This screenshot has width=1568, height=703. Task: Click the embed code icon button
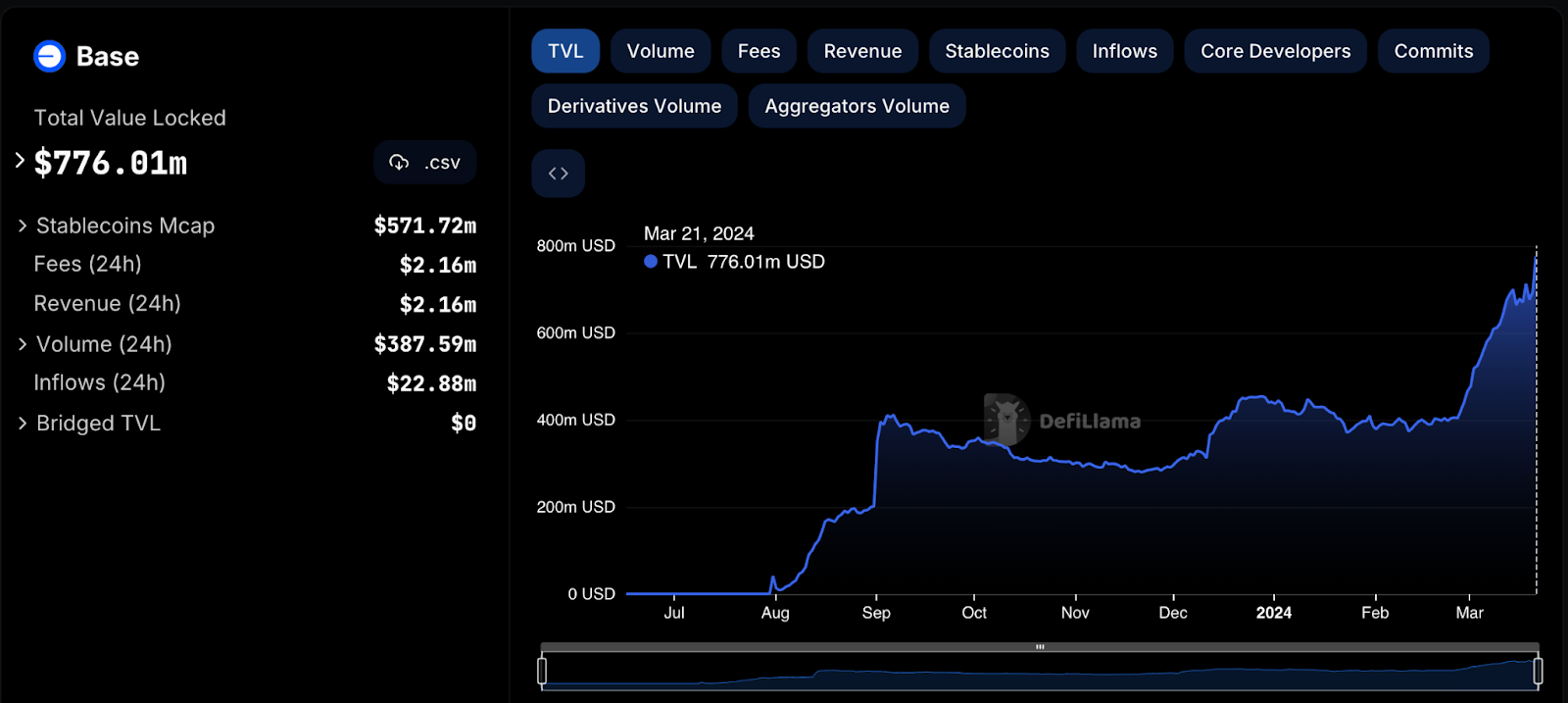click(559, 174)
